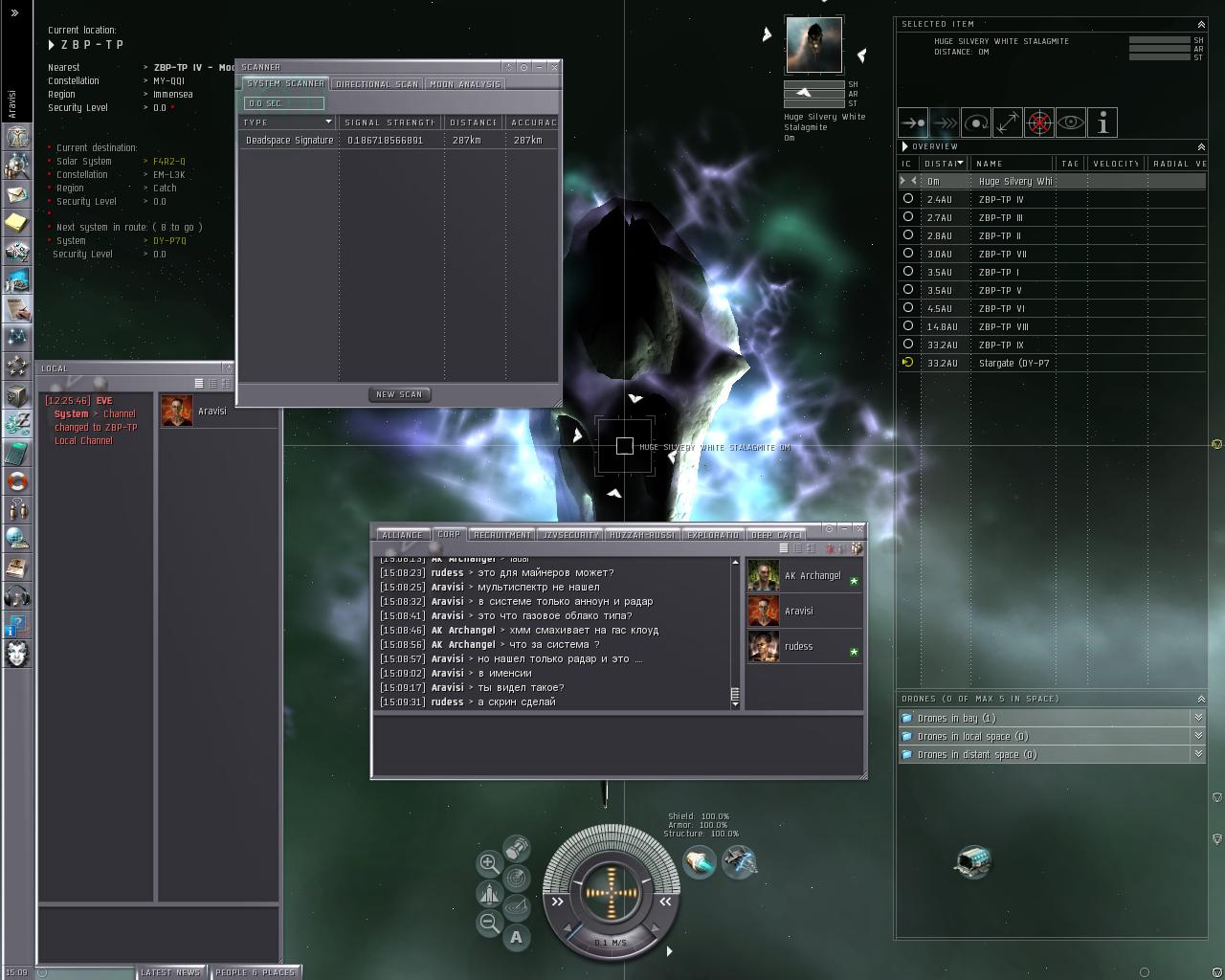1225x980 pixels.
Task: Collapse the Selected Item panel
Action: coord(1201,24)
